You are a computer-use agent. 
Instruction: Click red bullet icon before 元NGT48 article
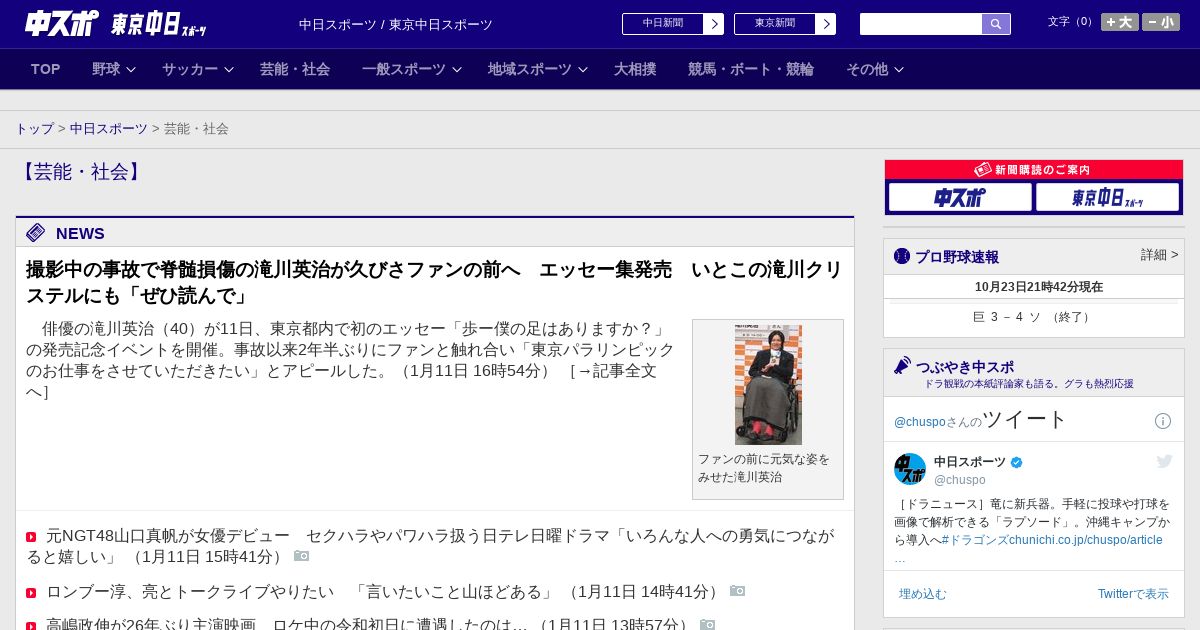[x=31, y=537]
